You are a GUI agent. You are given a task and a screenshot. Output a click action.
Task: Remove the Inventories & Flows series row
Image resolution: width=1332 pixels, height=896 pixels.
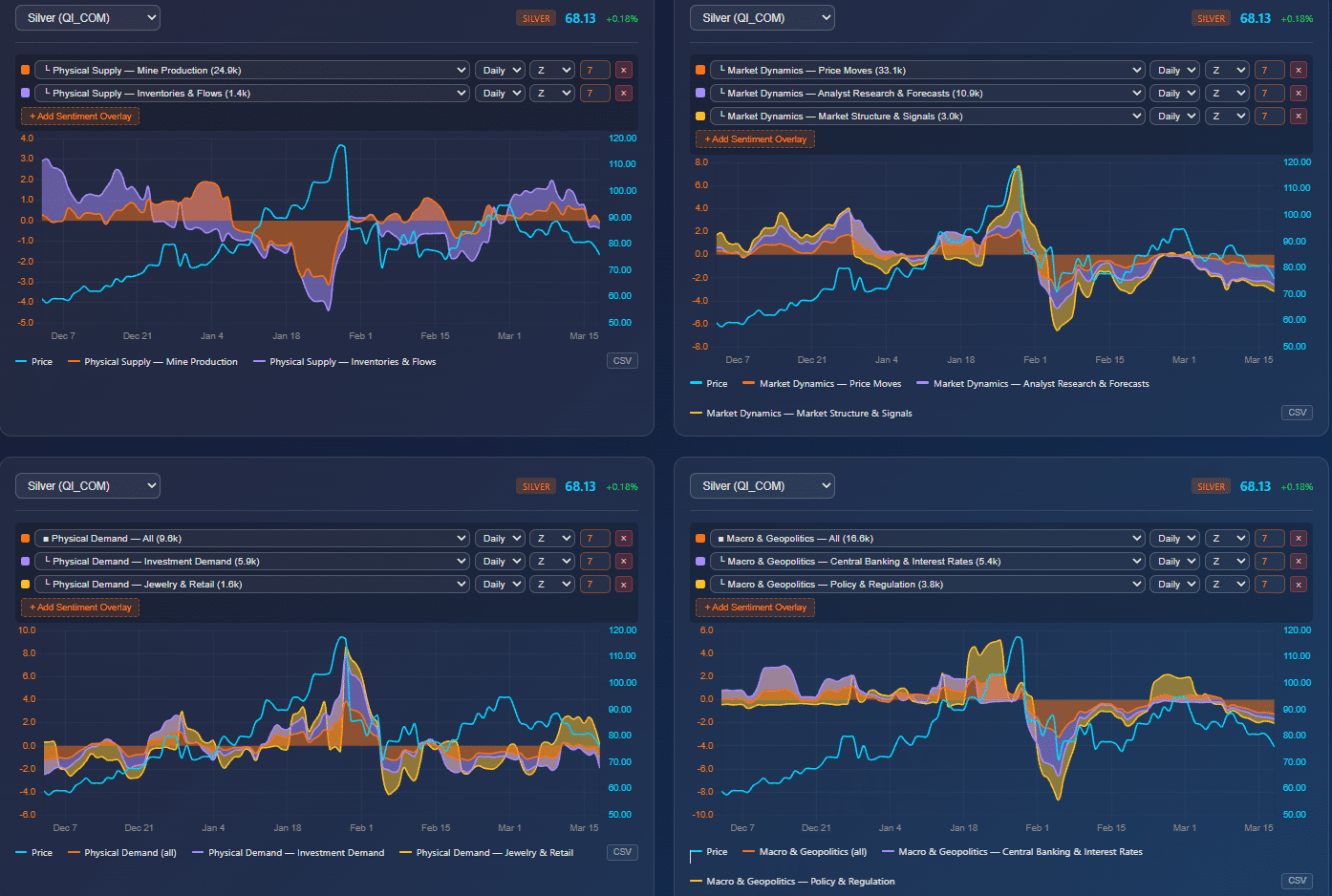[x=623, y=93]
